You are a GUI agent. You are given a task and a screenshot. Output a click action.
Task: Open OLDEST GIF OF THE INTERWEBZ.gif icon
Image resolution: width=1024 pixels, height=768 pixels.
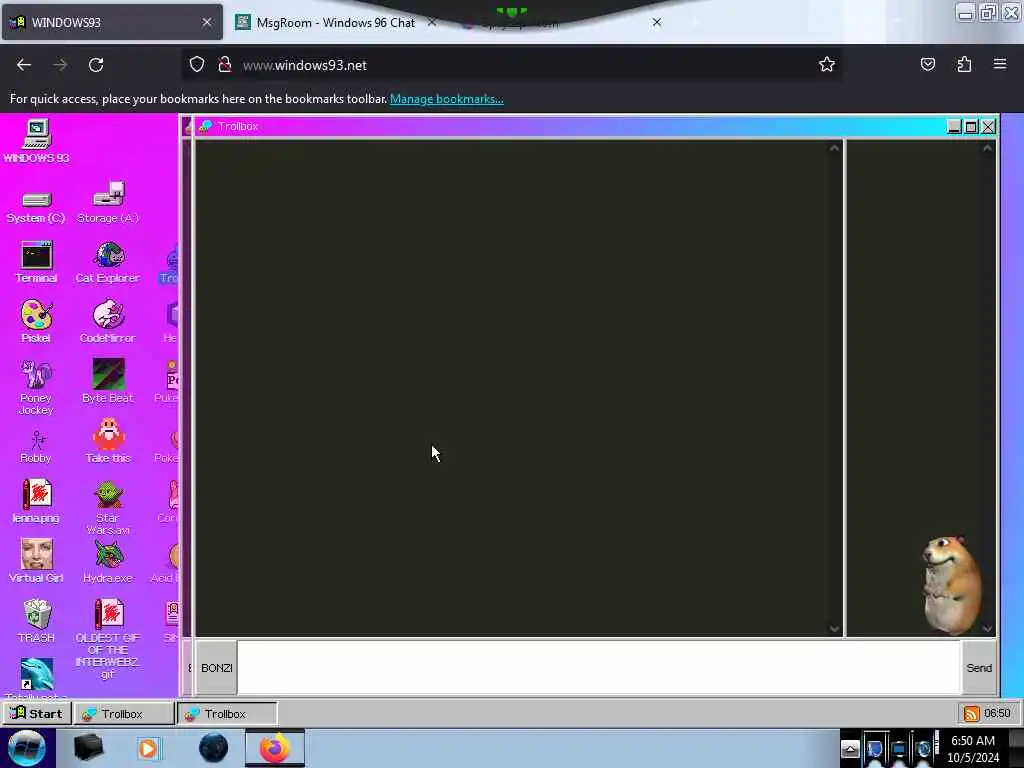click(108, 639)
